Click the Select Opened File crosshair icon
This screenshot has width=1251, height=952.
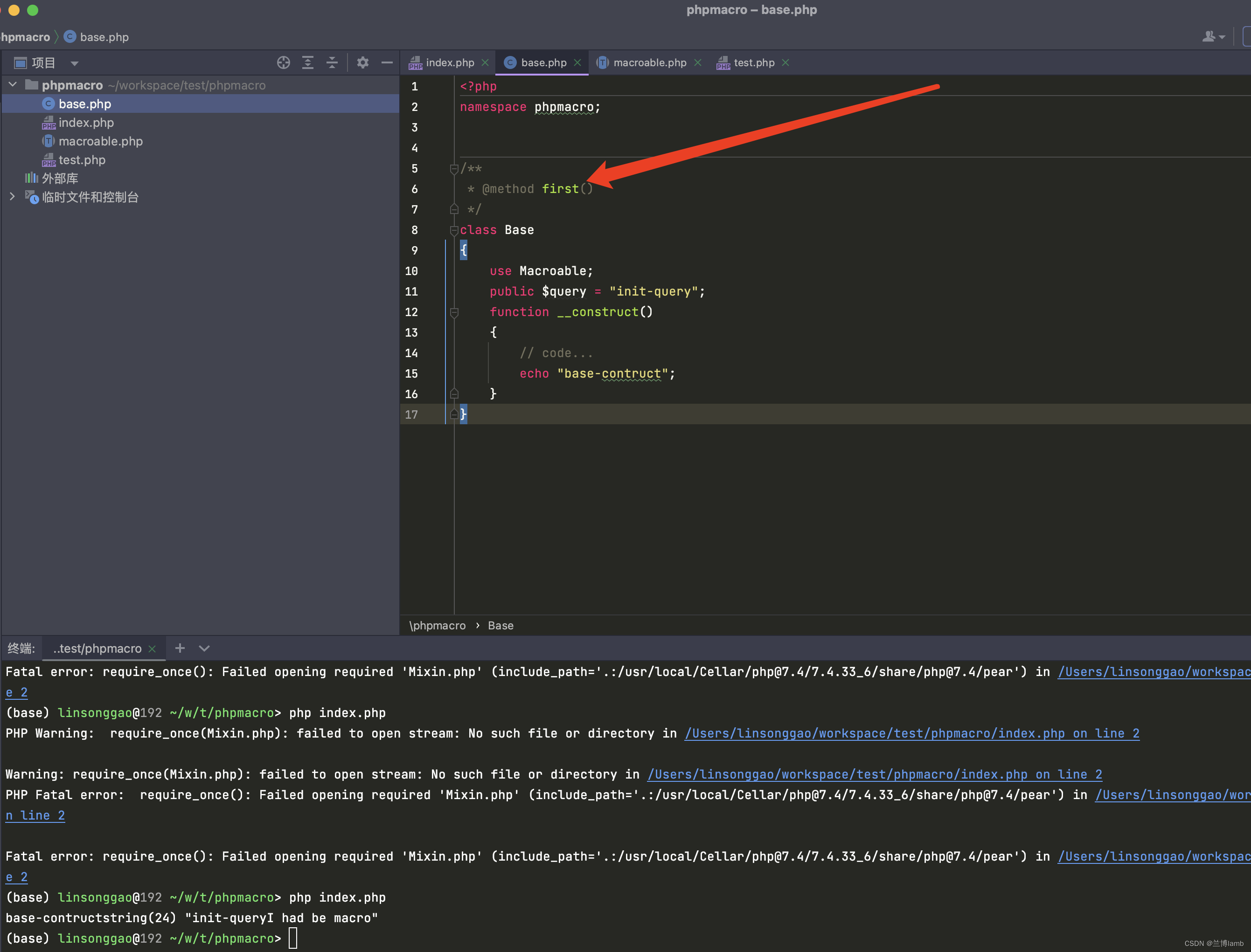284,62
